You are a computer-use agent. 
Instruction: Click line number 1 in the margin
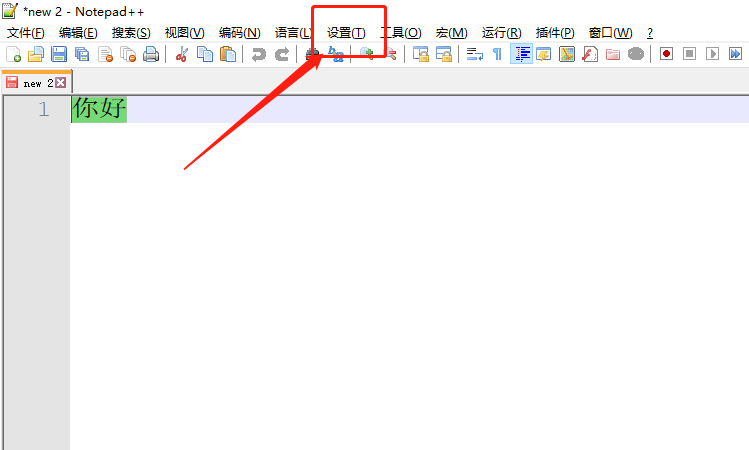(43, 109)
